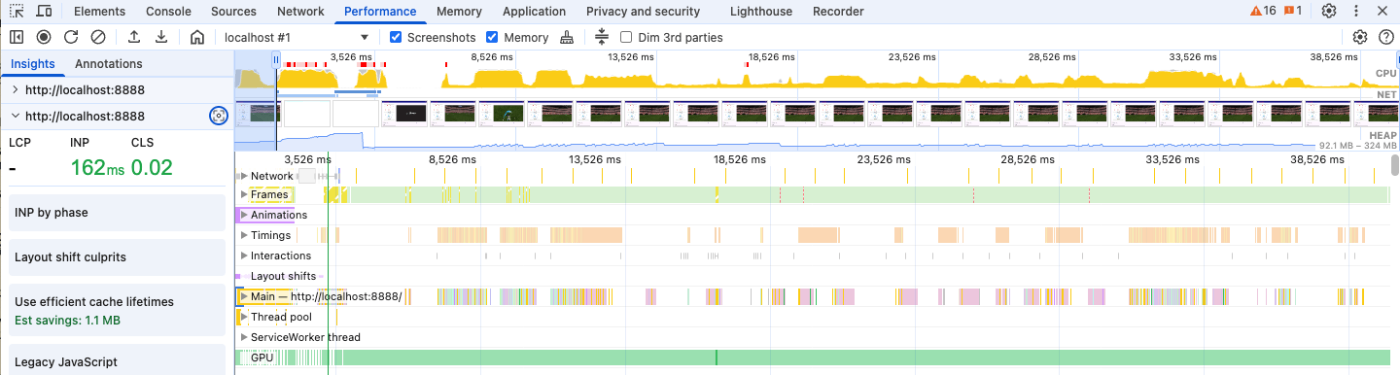The width and height of the screenshot is (1400, 375).
Task: Uncheck the Screenshots checkbox
Action: (396, 37)
